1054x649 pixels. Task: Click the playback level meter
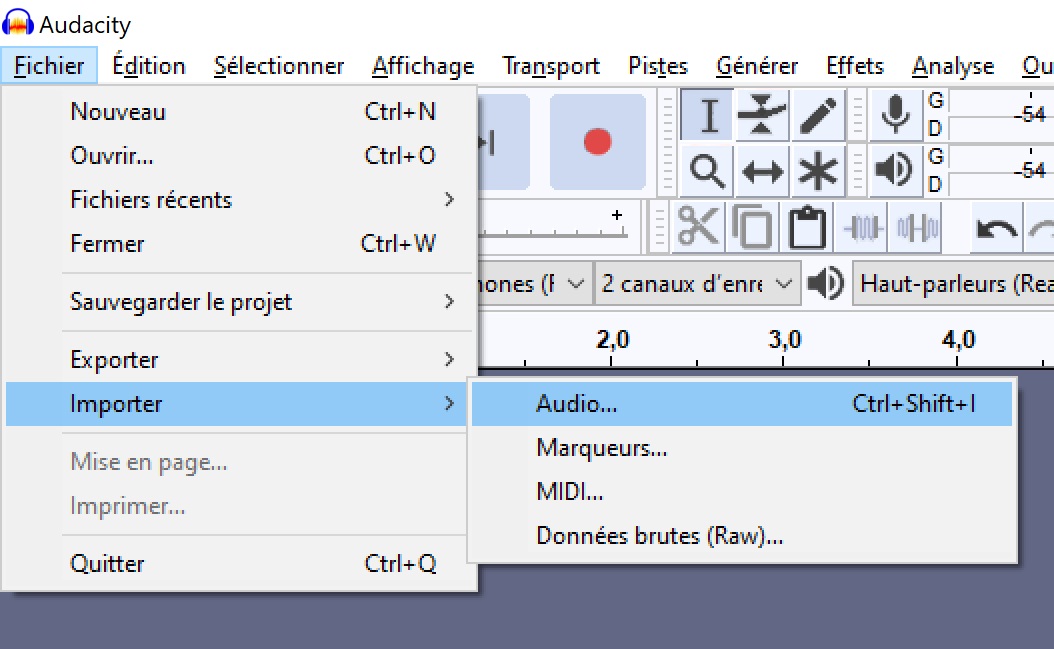[1002, 169]
